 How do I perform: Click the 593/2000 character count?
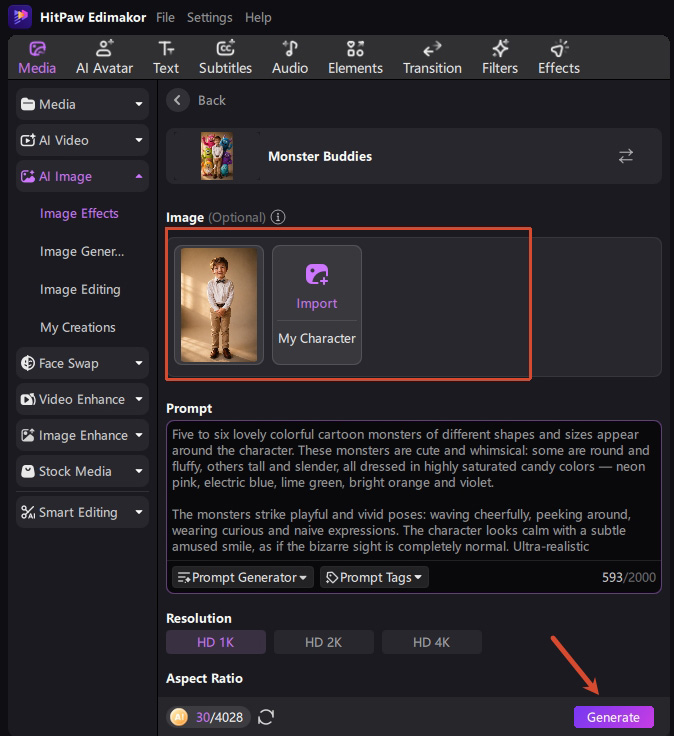point(629,577)
